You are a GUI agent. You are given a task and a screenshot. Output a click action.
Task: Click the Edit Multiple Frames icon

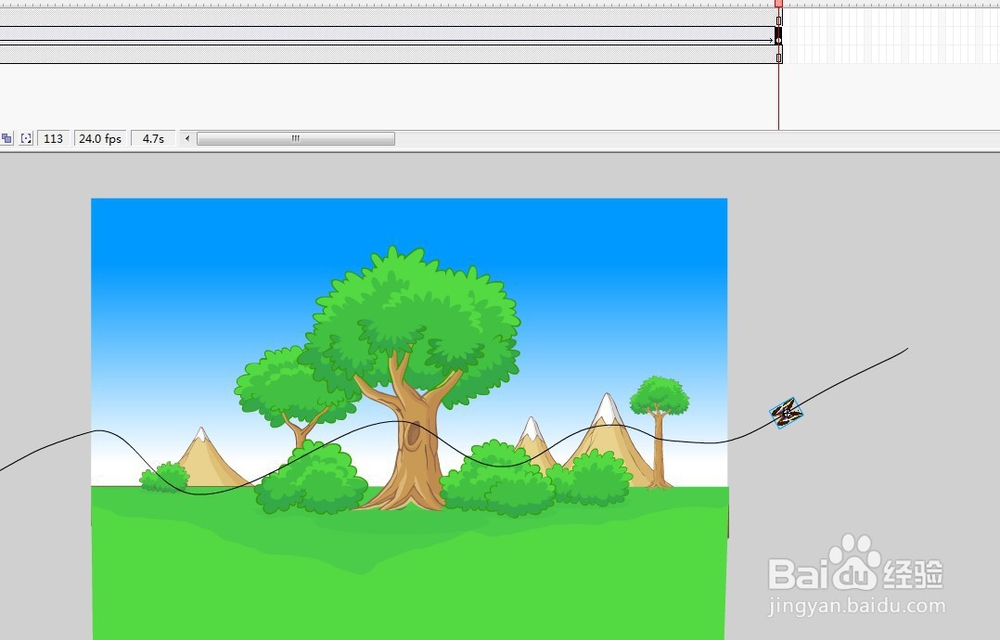tap(6, 138)
